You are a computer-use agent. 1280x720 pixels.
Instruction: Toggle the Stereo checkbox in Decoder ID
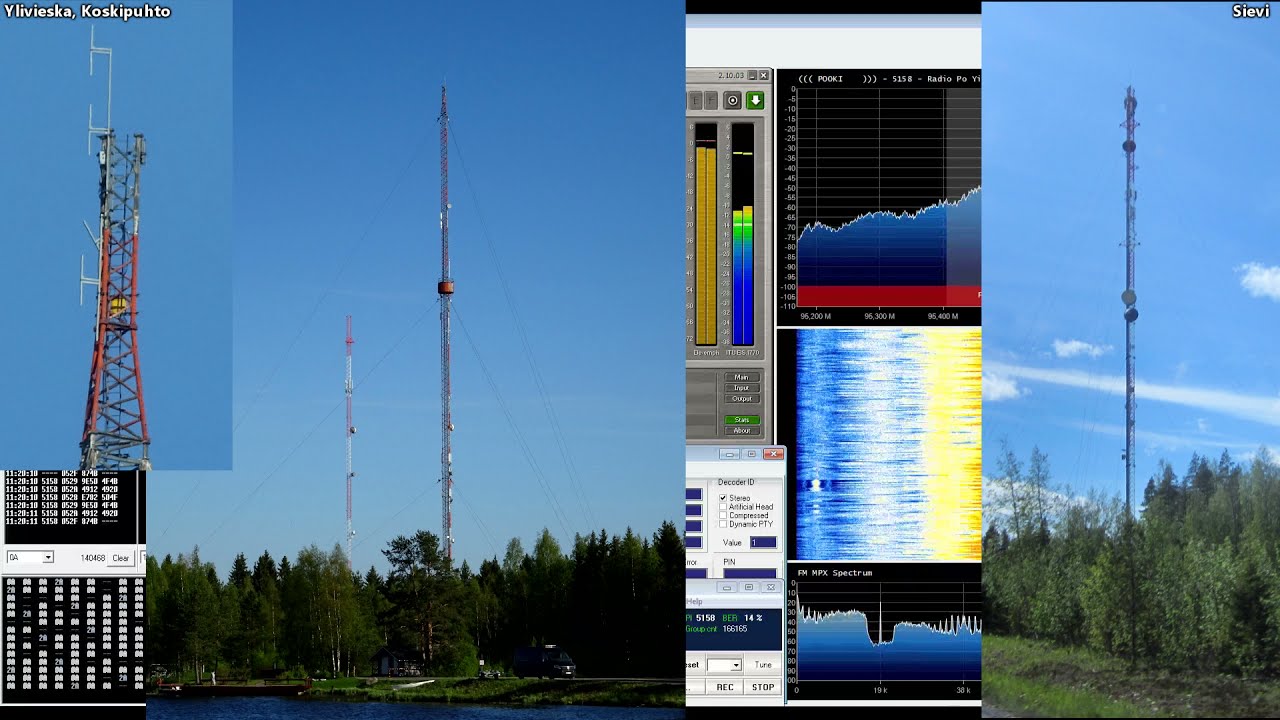723,498
